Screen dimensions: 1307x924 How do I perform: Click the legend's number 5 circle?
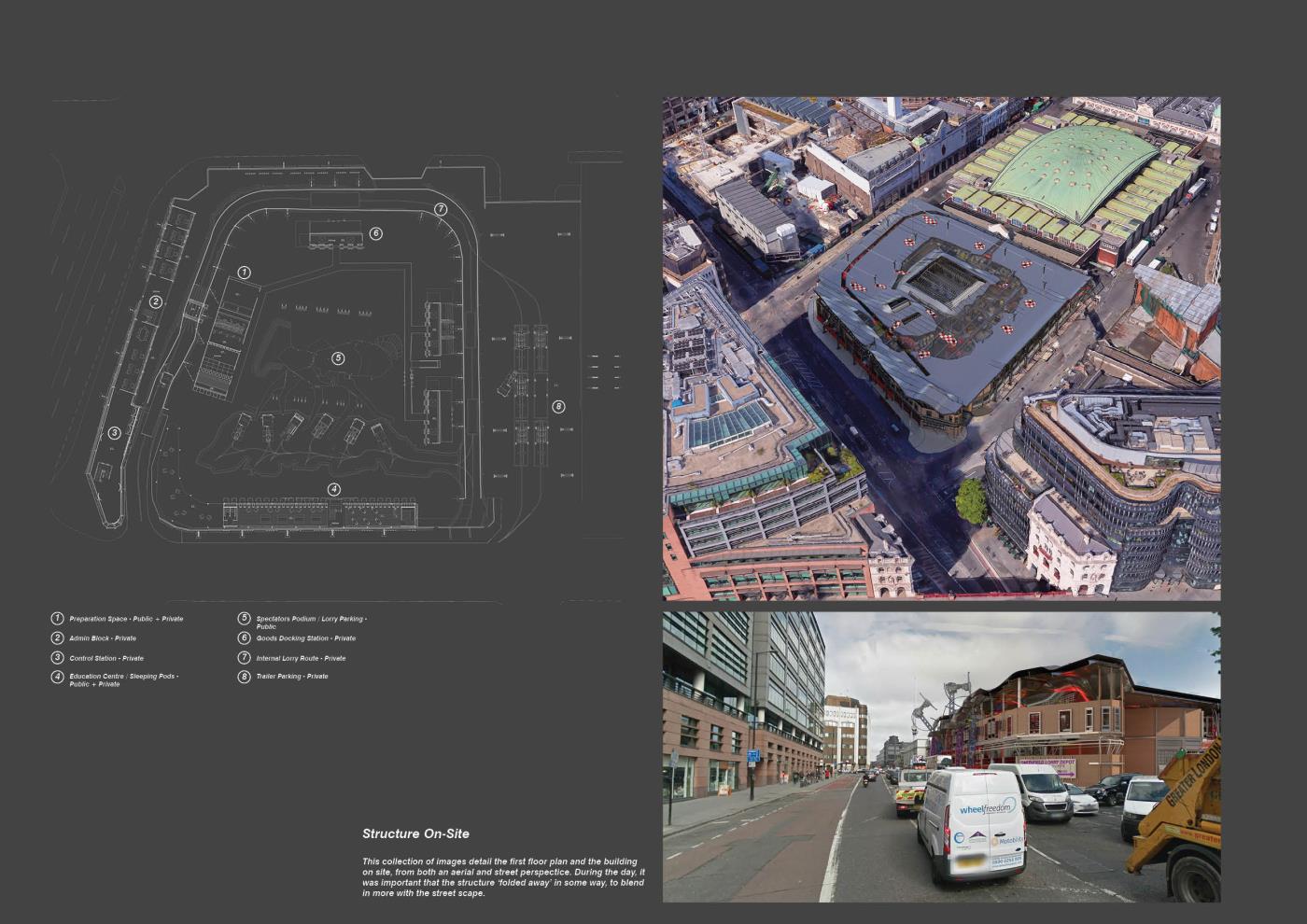pos(244,619)
